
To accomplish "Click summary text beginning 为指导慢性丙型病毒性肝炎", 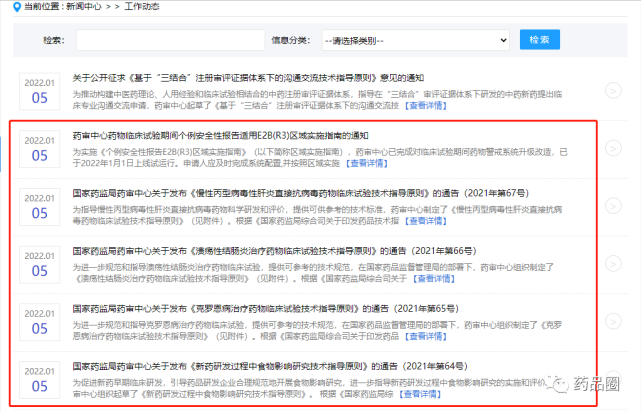I will click(317, 215).
